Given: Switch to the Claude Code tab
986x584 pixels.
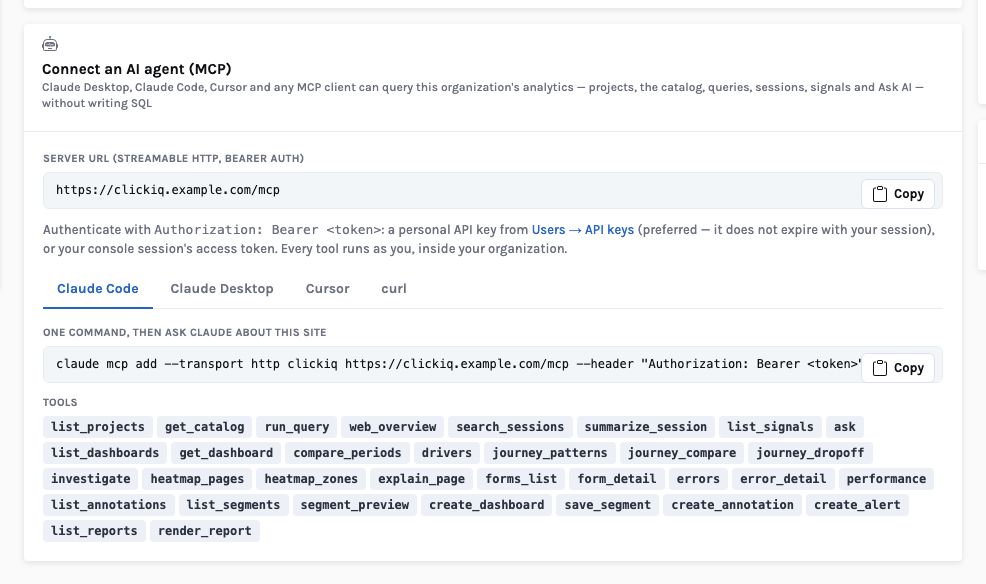Looking at the screenshot, I should point(97,289).
